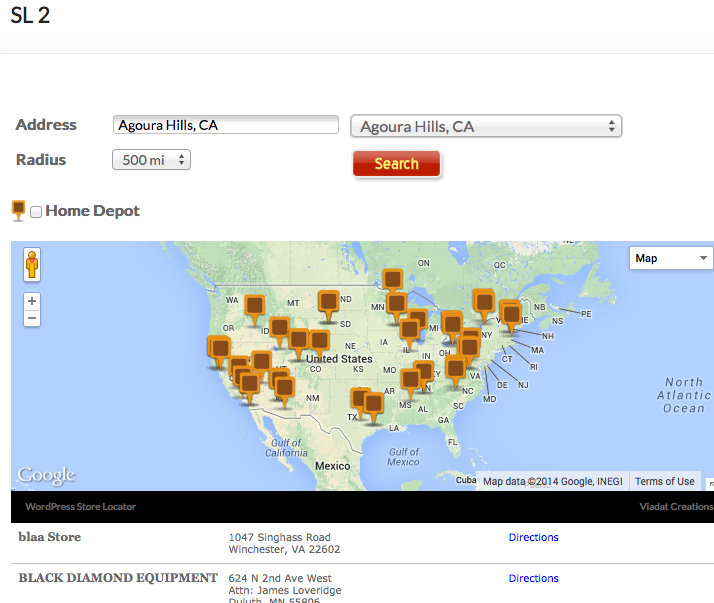Viewport: 714px width, 603px height.
Task: Open the Map type dropdown
Action: click(670, 258)
